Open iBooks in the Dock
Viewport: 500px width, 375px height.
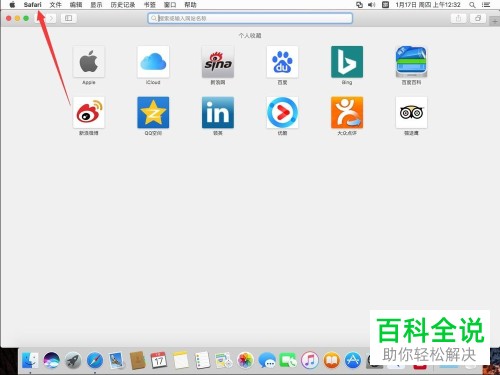click(331, 361)
